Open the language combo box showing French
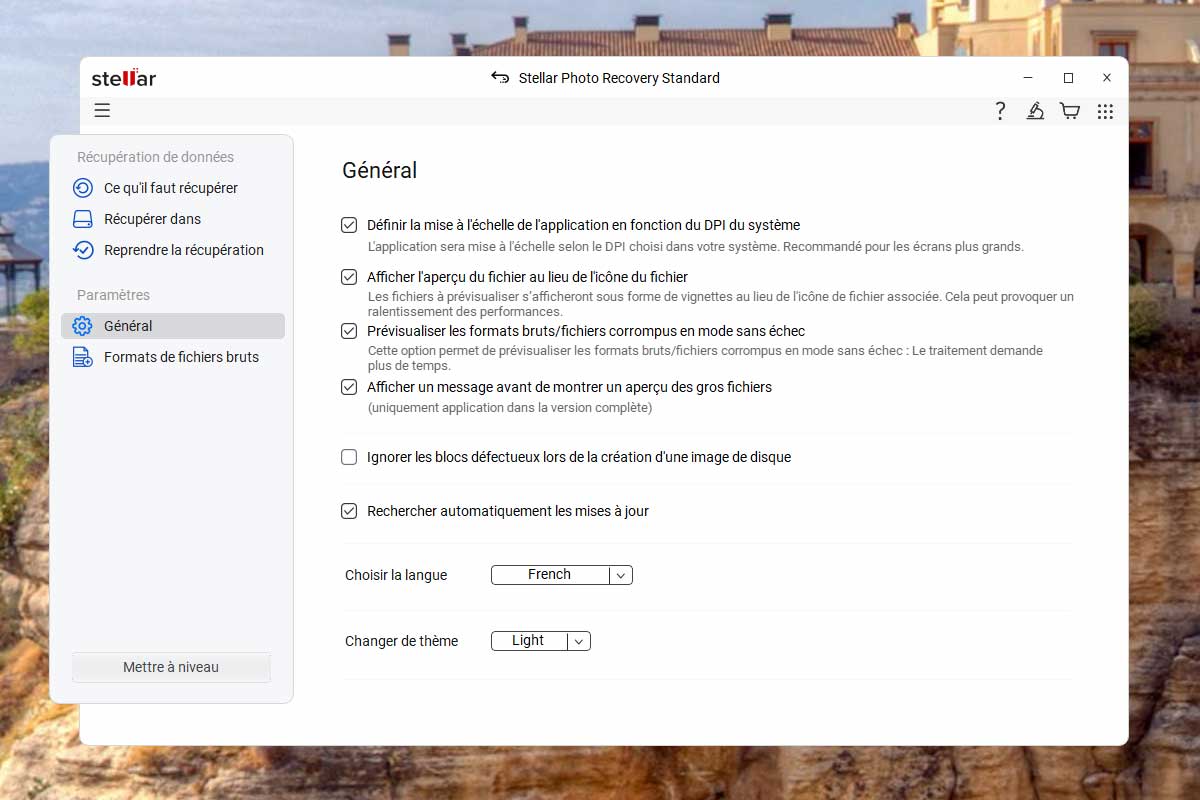 (x=550, y=575)
